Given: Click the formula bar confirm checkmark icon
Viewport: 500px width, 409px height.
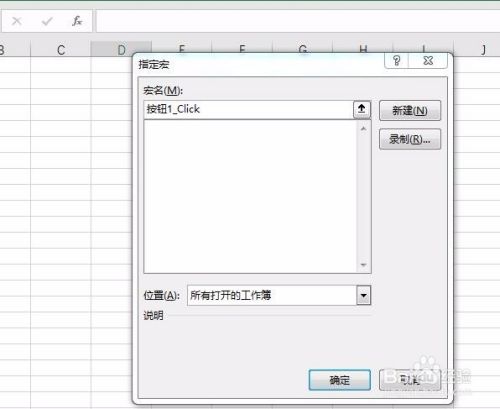Looking at the screenshot, I should coord(47,21).
